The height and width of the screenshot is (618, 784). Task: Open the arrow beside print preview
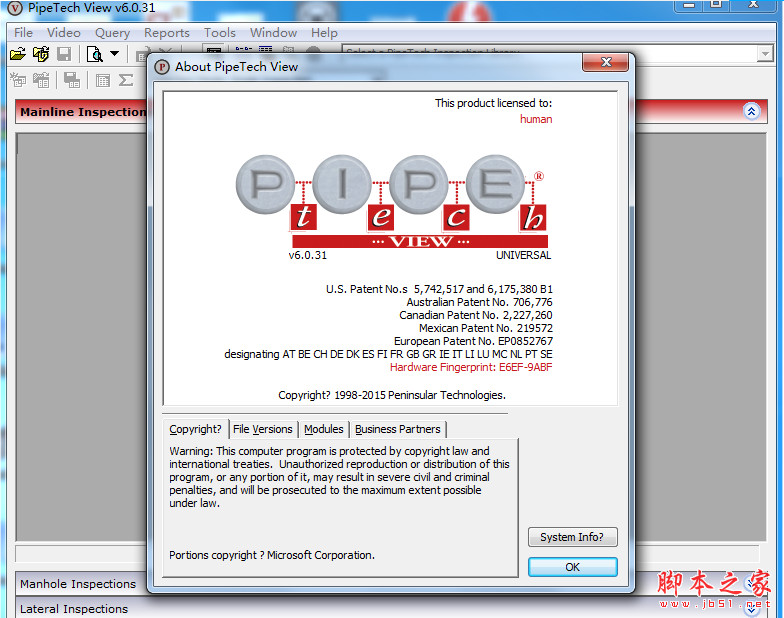(x=114, y=54)
